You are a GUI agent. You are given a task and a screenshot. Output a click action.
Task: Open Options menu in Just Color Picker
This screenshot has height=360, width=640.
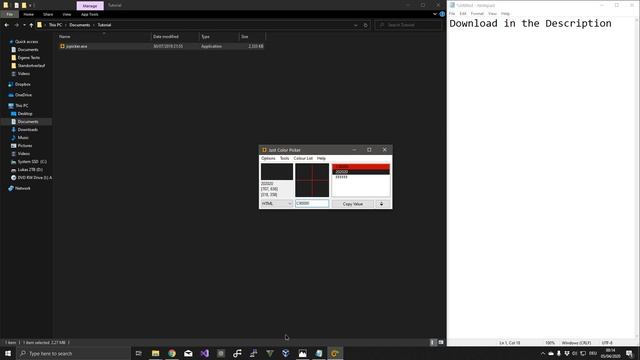point(268,158)
